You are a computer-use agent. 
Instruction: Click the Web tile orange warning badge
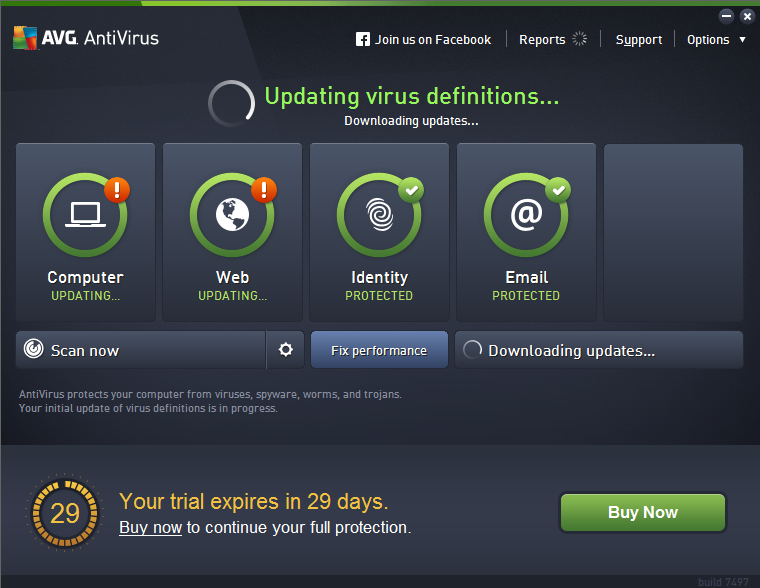[x=264, y=190]
